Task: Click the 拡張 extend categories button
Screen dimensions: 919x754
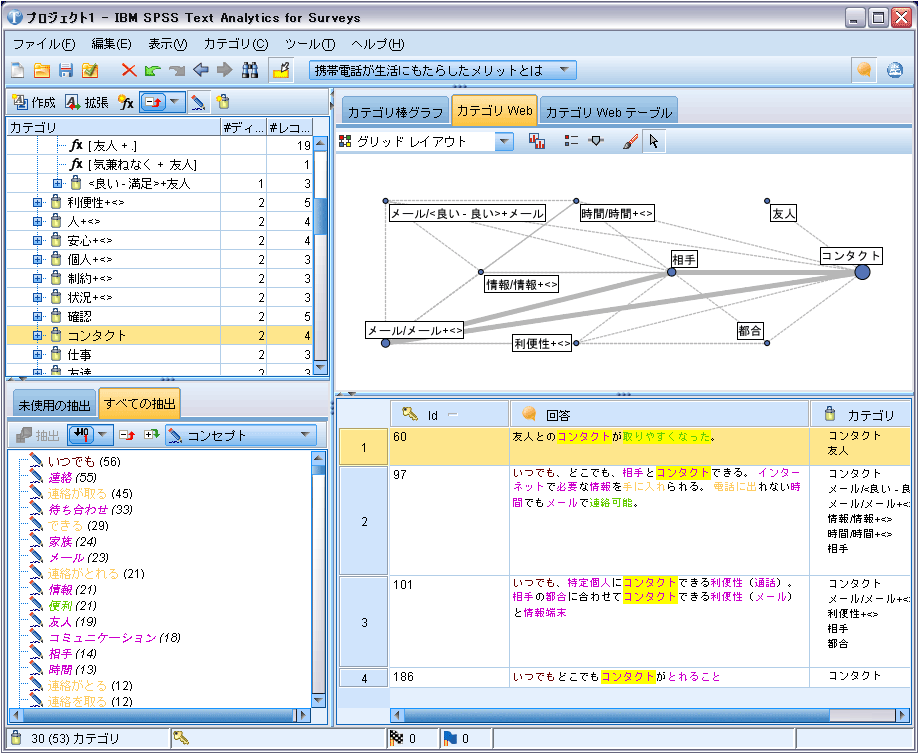Action: (x=87, y=103)
